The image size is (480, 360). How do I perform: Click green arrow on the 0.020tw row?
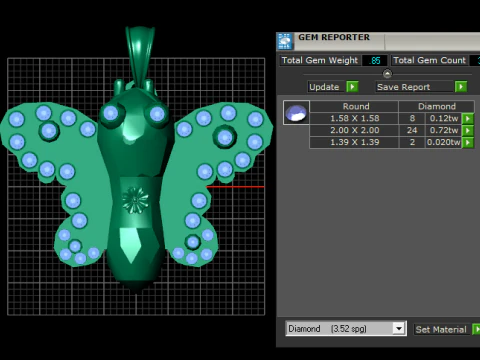click(468, 142)
